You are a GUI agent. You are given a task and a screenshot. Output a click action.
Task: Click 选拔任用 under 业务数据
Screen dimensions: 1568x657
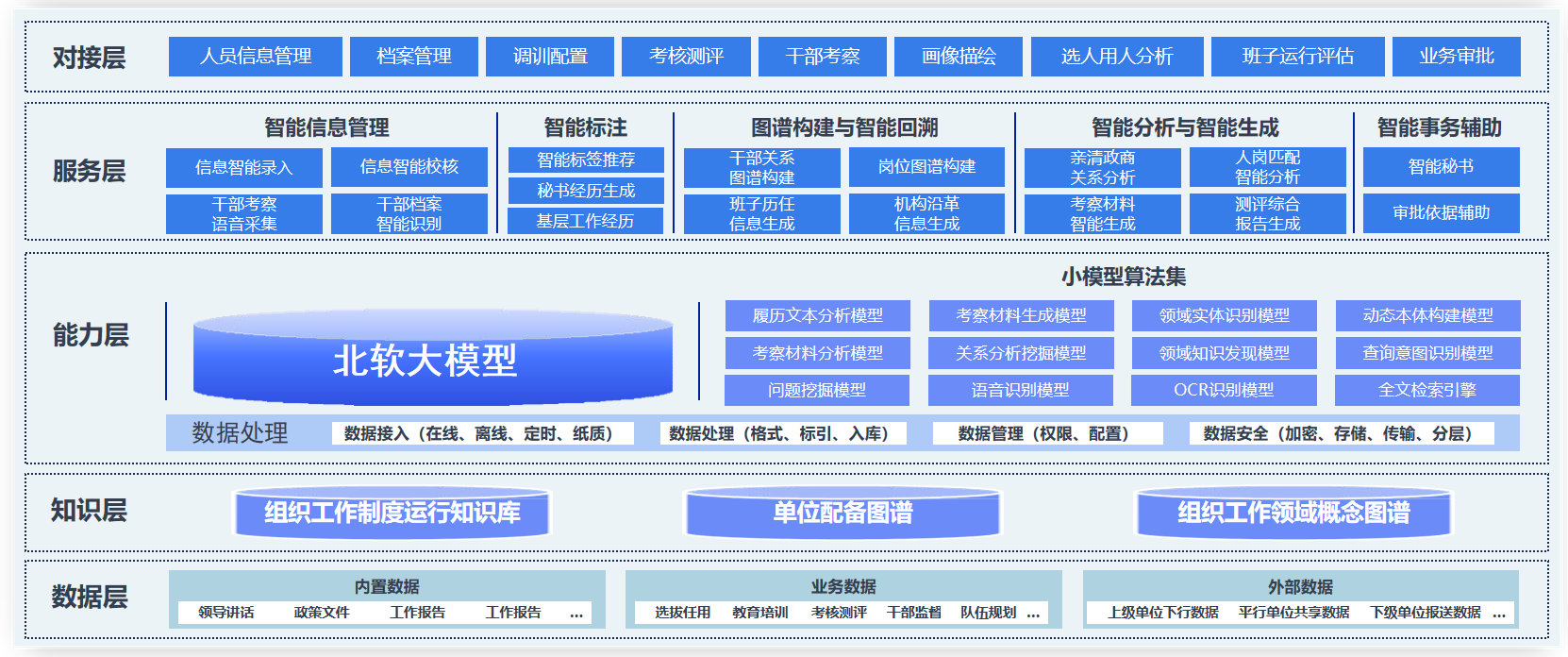(683, 613)
